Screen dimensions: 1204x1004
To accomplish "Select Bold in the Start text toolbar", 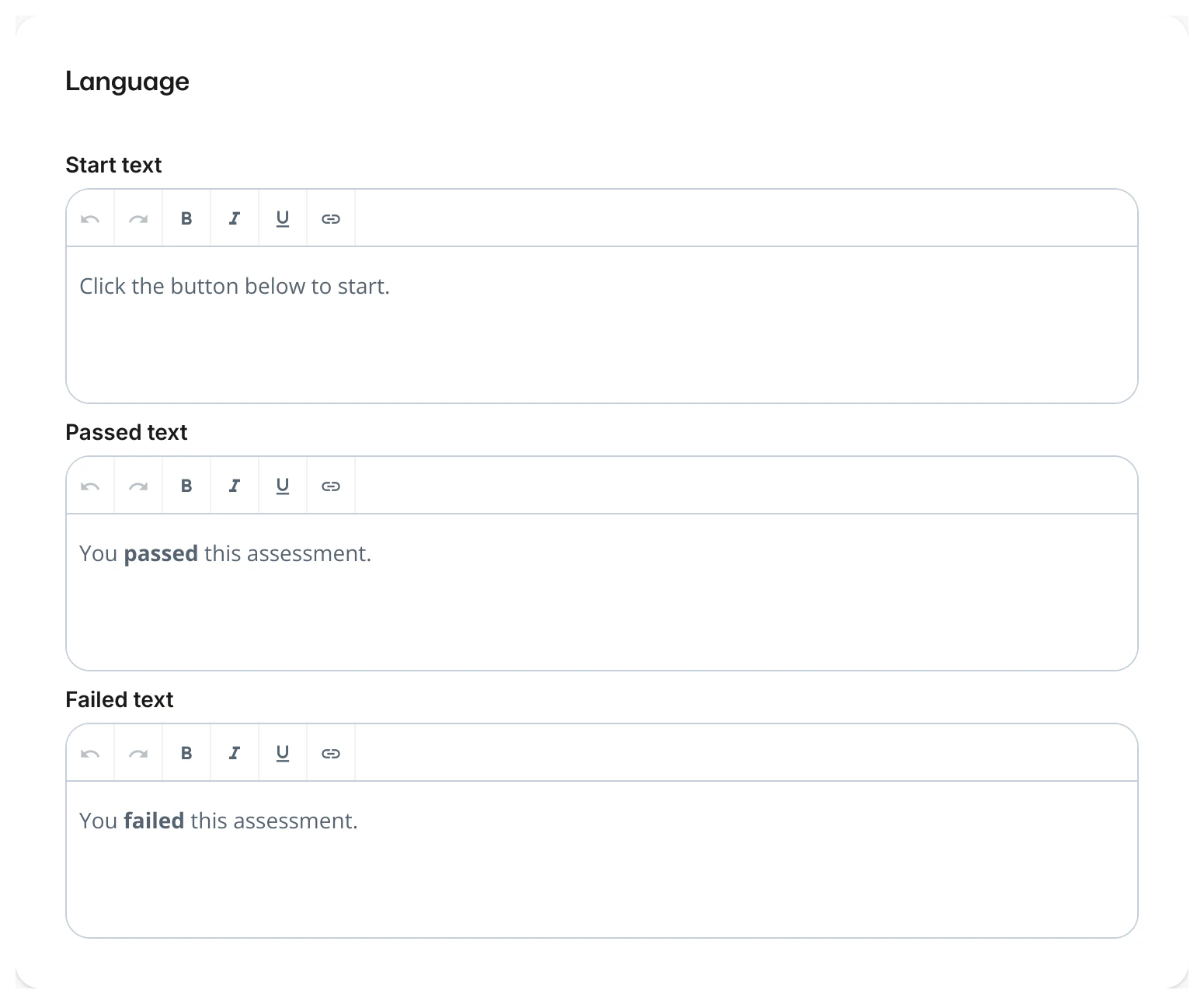I will coord(186,218).
